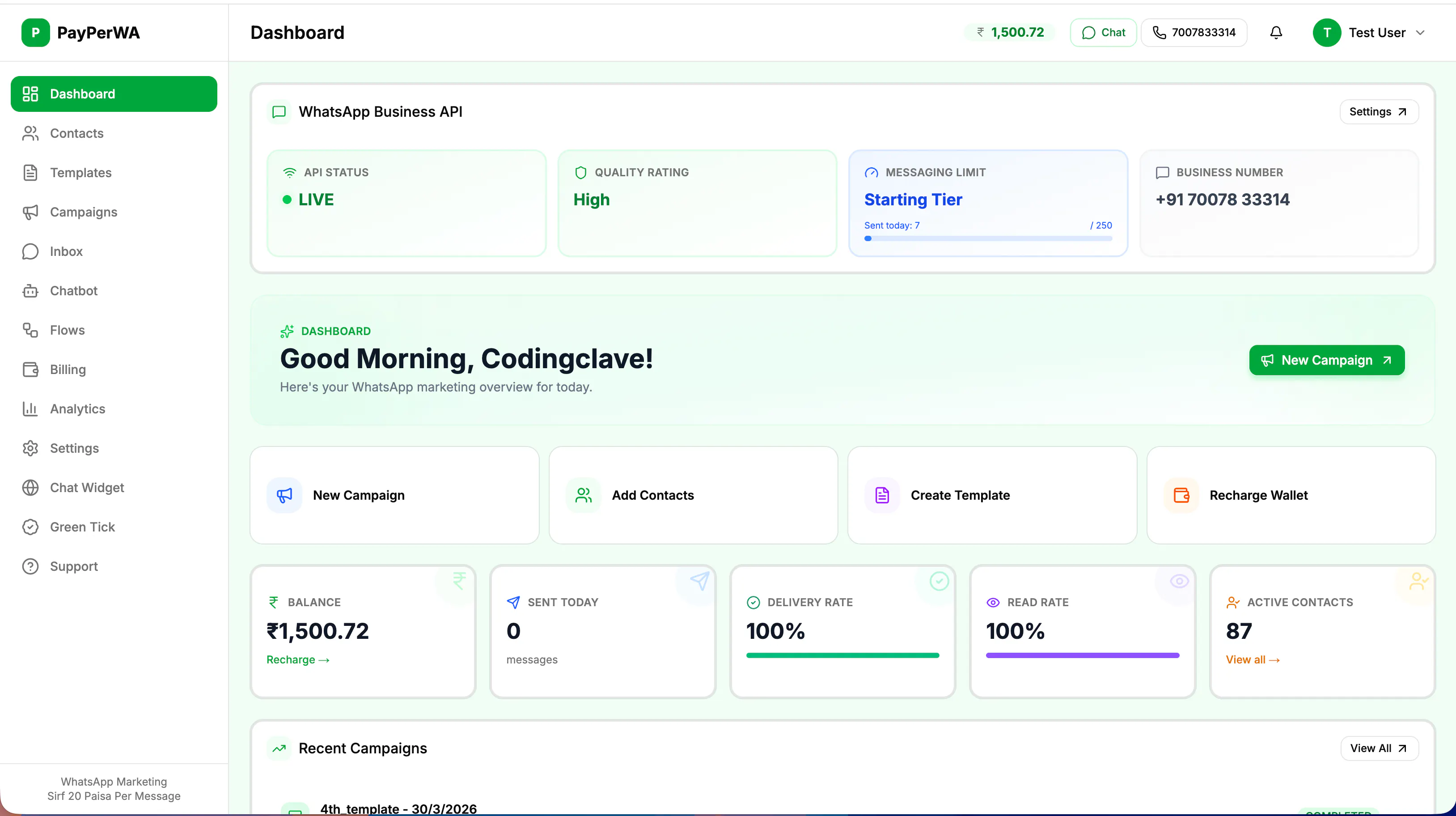Open the New Campaign quick action card
Image resolution: width=1456 pixels, height=816 pixels.
tap(394, 495)
